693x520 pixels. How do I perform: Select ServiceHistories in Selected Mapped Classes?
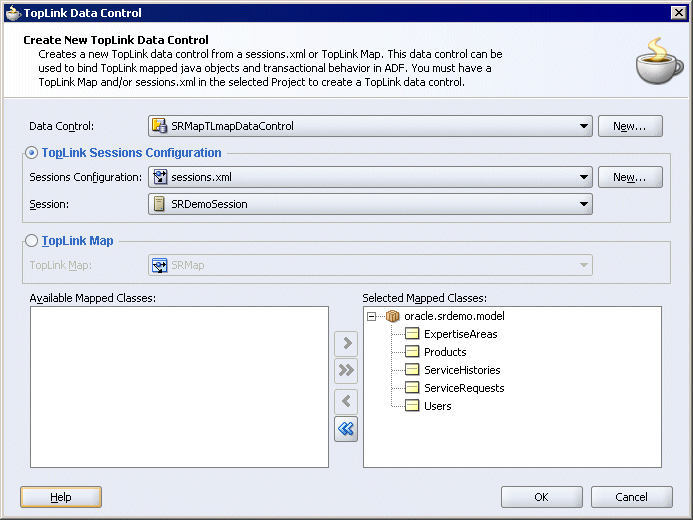pos(462,370)
